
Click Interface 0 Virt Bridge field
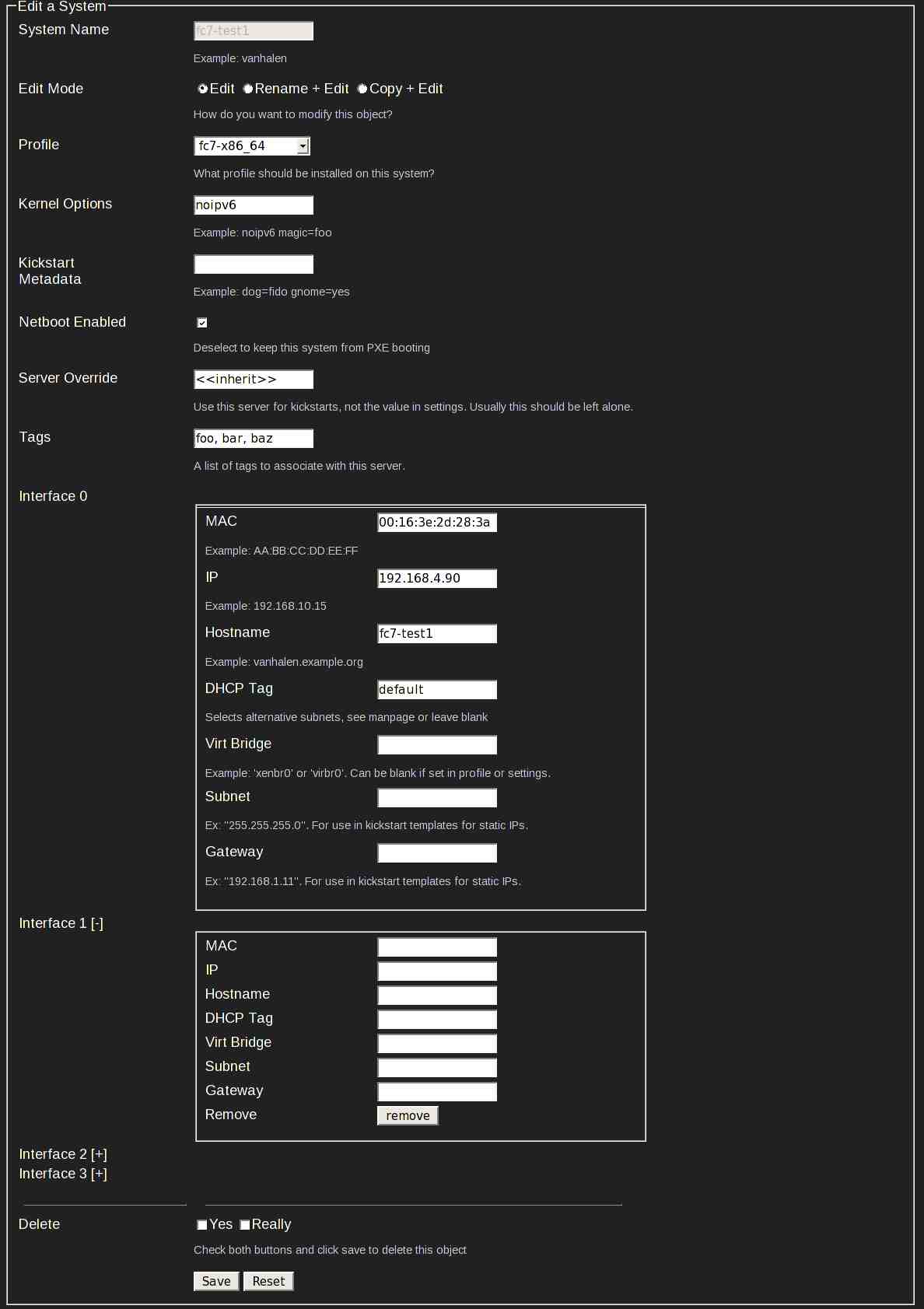[437, 745]
